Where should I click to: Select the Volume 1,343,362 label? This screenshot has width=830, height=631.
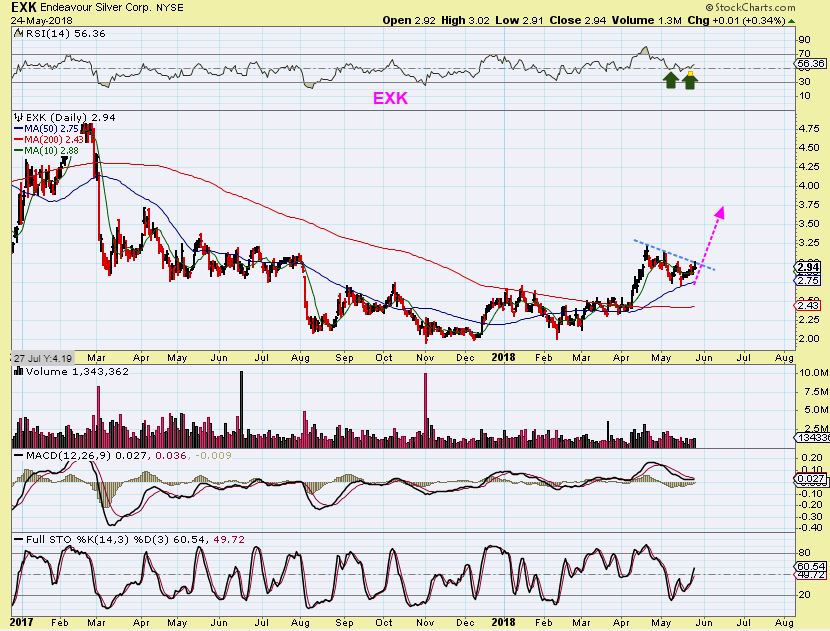coord(77,372)
